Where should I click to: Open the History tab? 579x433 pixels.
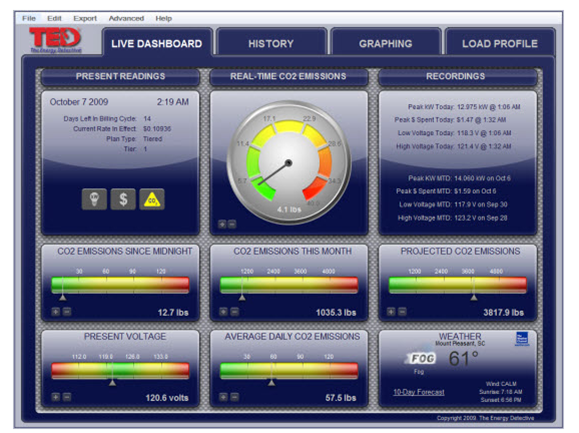pos(271,43)
